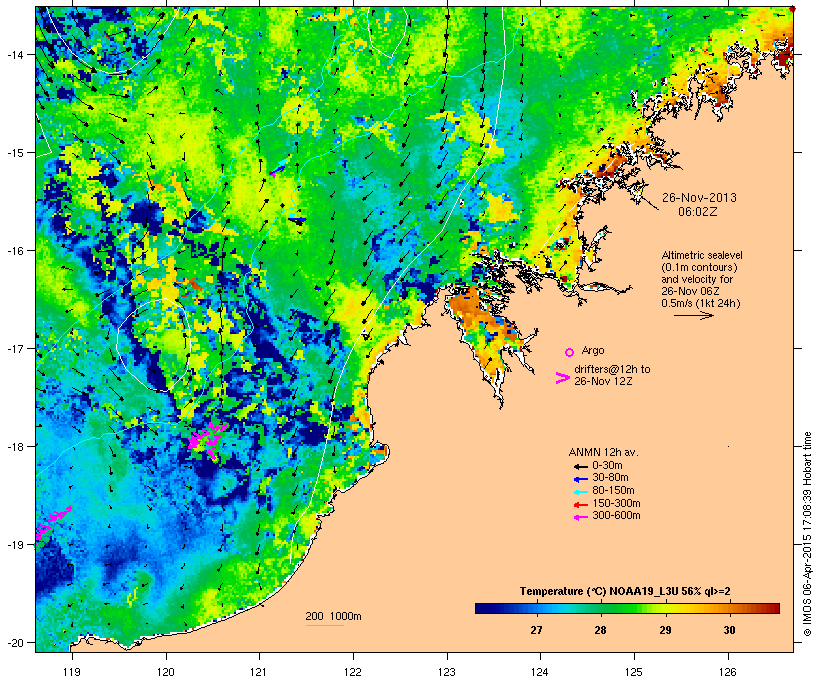Click the magenta Argo circle symbol

click(569, 352)
